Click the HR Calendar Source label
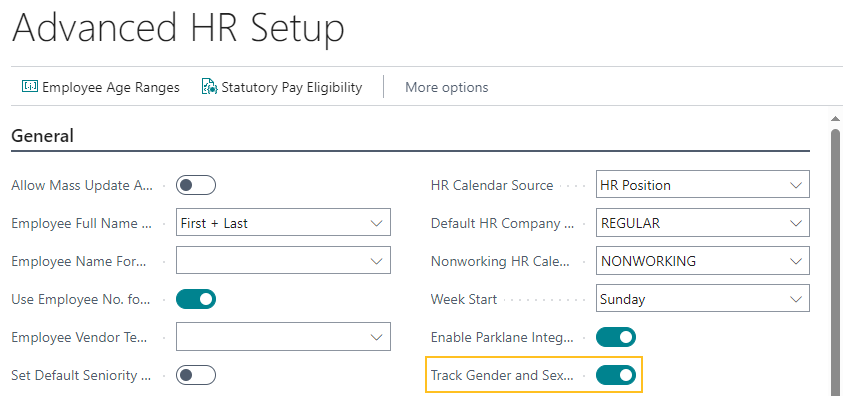 492,186
